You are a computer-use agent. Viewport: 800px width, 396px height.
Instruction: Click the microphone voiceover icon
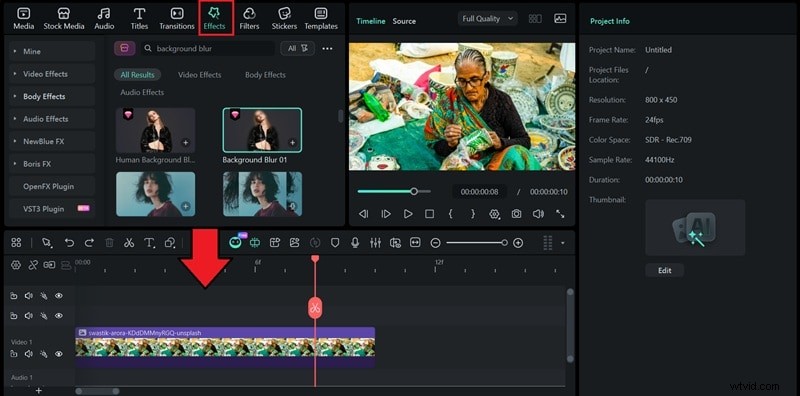355,243
